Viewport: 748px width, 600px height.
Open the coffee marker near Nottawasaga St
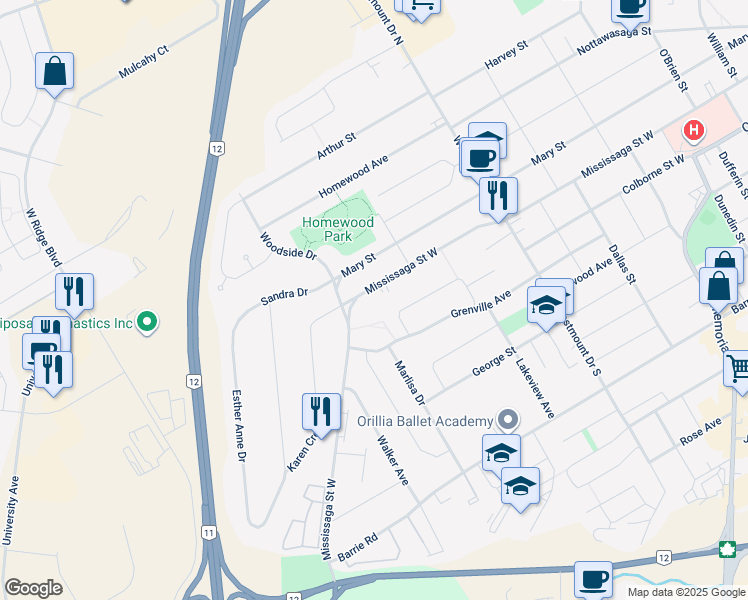[631, 12]
